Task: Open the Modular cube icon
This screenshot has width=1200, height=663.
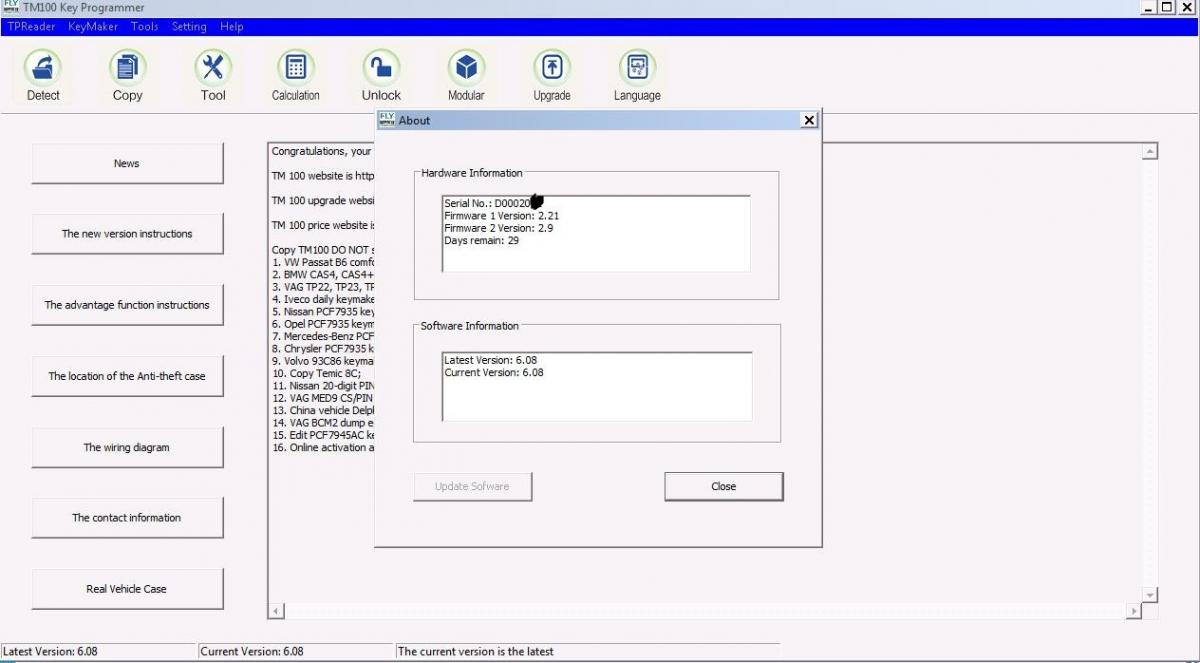Action: click(466, 68)
